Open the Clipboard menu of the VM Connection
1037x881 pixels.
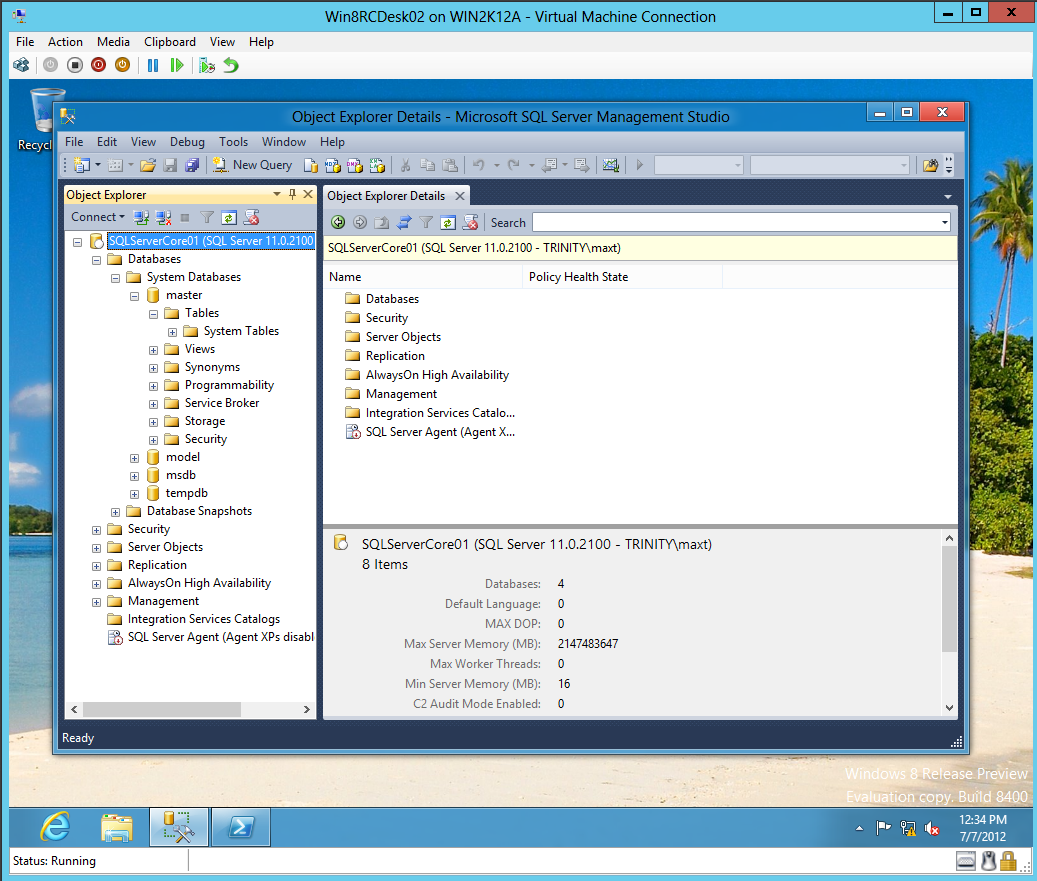pyautogui.click(x=170, y=42)
